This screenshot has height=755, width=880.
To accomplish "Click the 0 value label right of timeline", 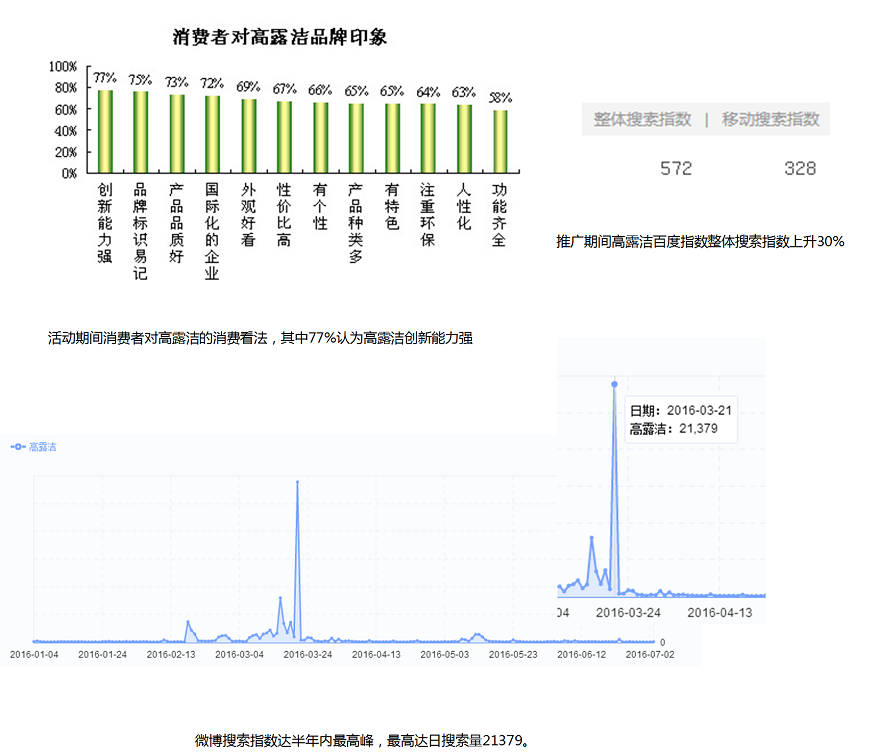I will pyautogui.click(x=663, y=642).
